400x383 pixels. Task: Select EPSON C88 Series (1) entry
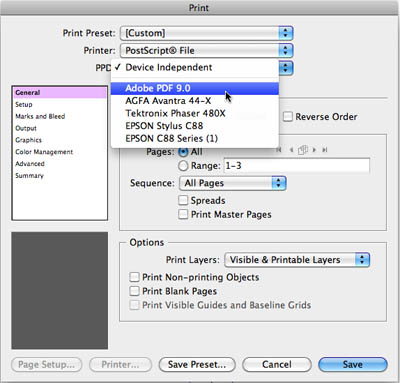(x=195, y=138)
